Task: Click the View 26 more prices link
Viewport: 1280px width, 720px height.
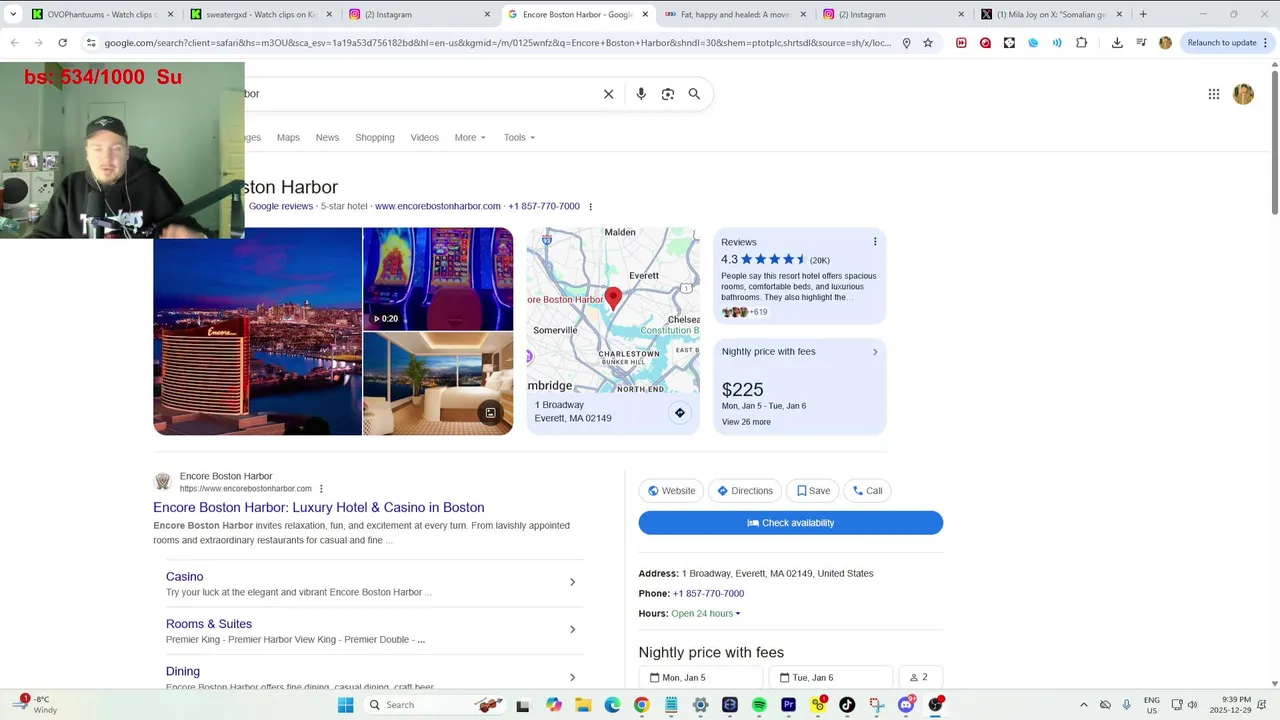Action: [x=746, y=422]
